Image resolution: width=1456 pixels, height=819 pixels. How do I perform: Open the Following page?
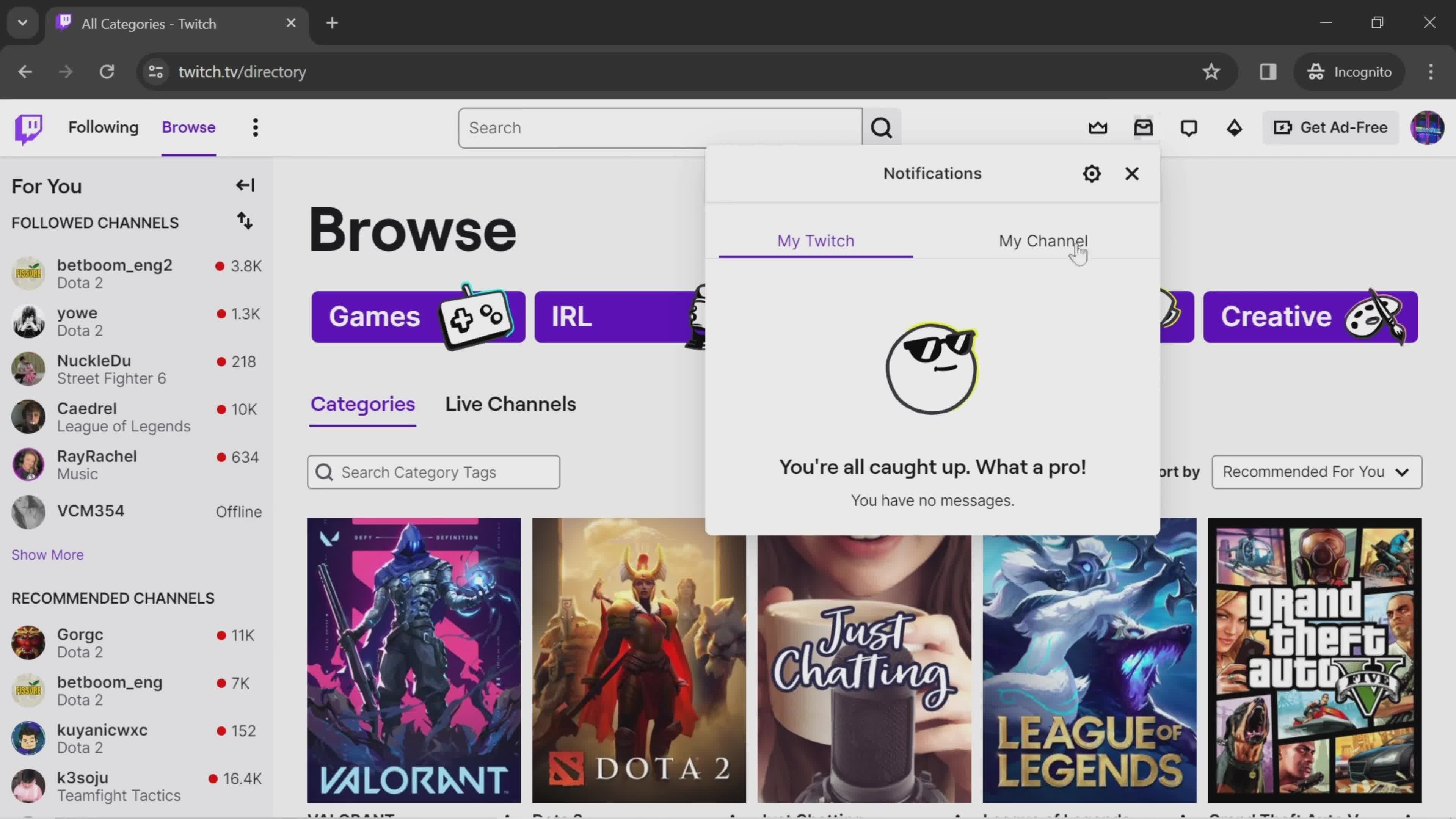[104, 128]
